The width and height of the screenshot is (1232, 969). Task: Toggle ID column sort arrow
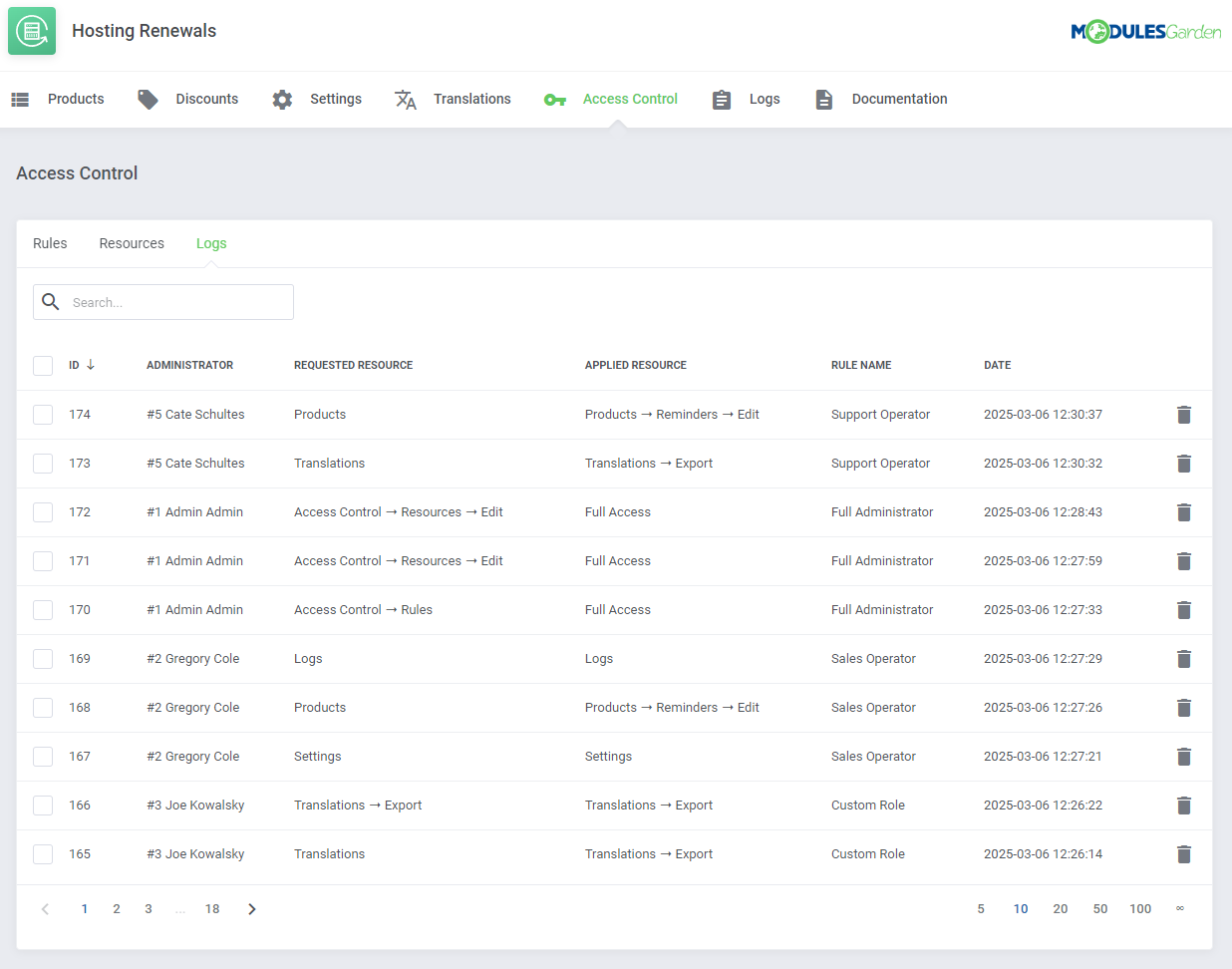click(91, 365)
